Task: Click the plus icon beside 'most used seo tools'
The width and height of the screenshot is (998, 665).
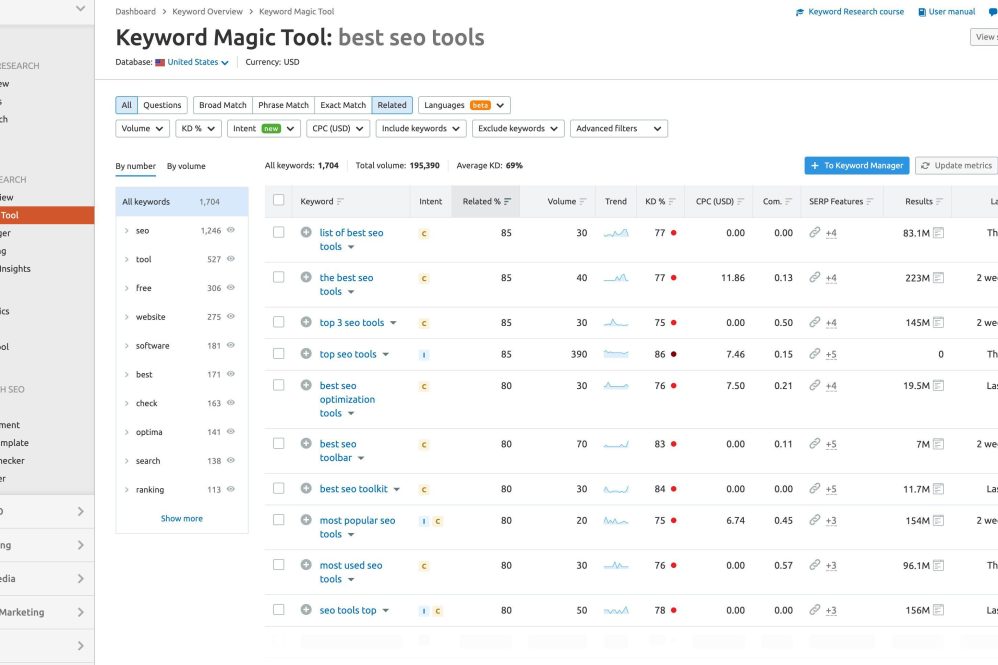Action: (306, 565)
